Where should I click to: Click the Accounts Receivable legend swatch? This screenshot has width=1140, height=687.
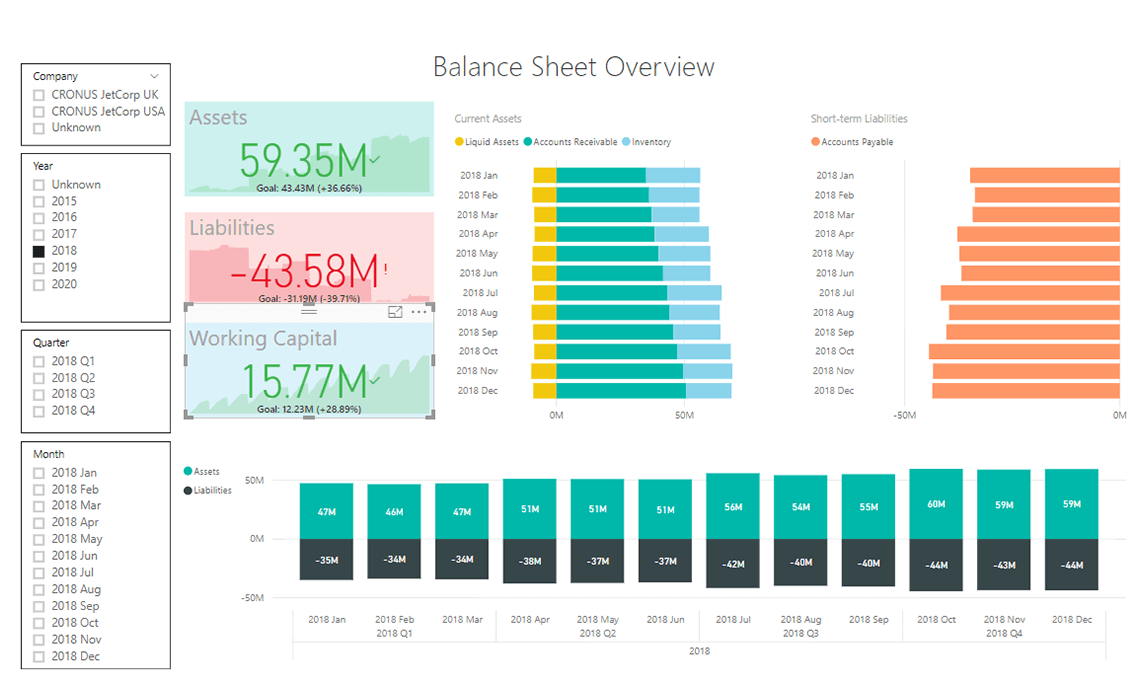(528, 142)
